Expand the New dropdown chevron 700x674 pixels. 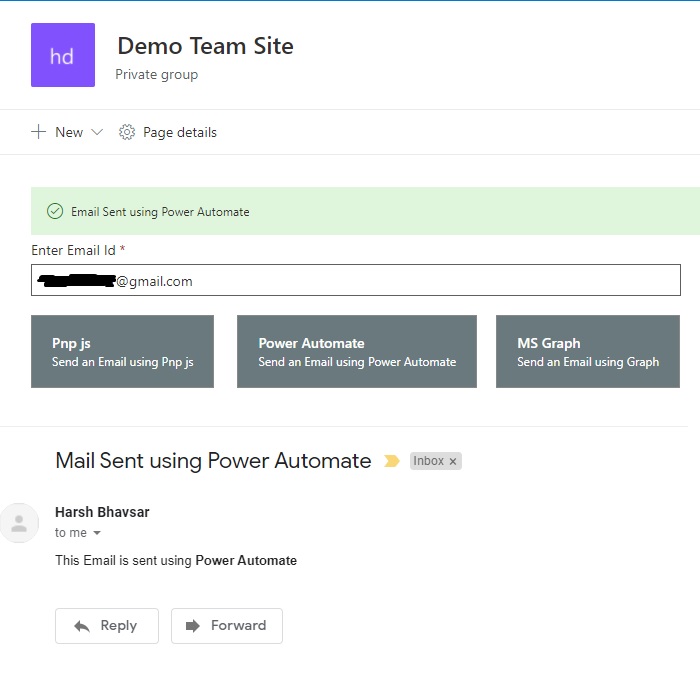pos(97,132)
